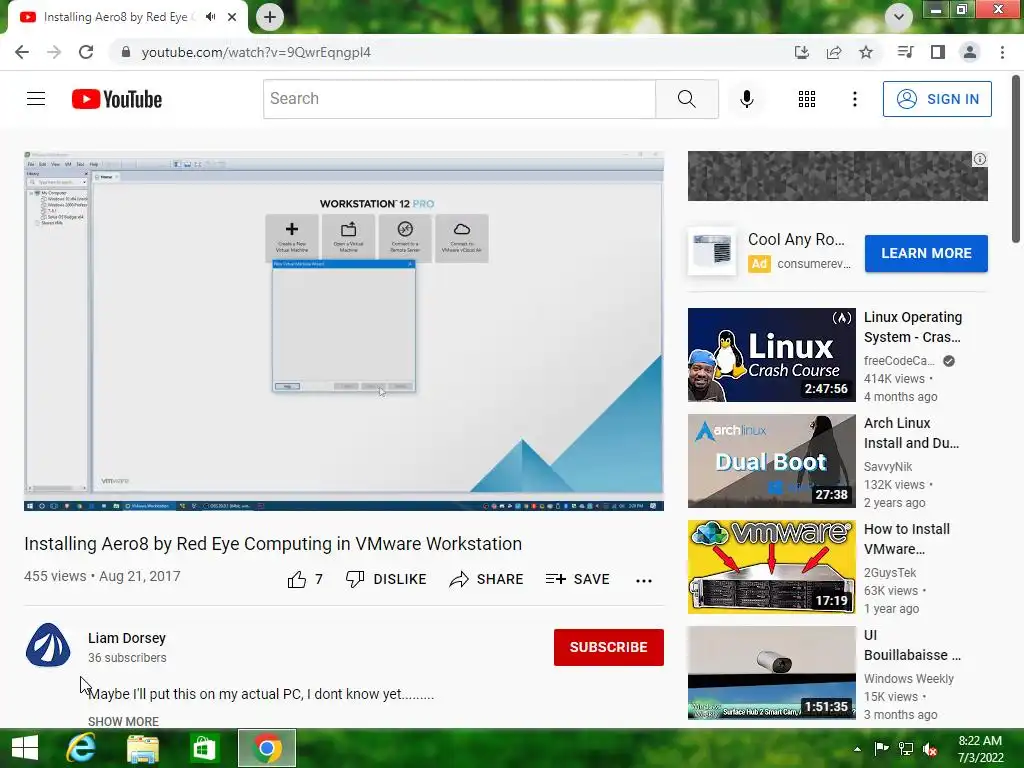Click SIGN IN button

tap(937, 99)
